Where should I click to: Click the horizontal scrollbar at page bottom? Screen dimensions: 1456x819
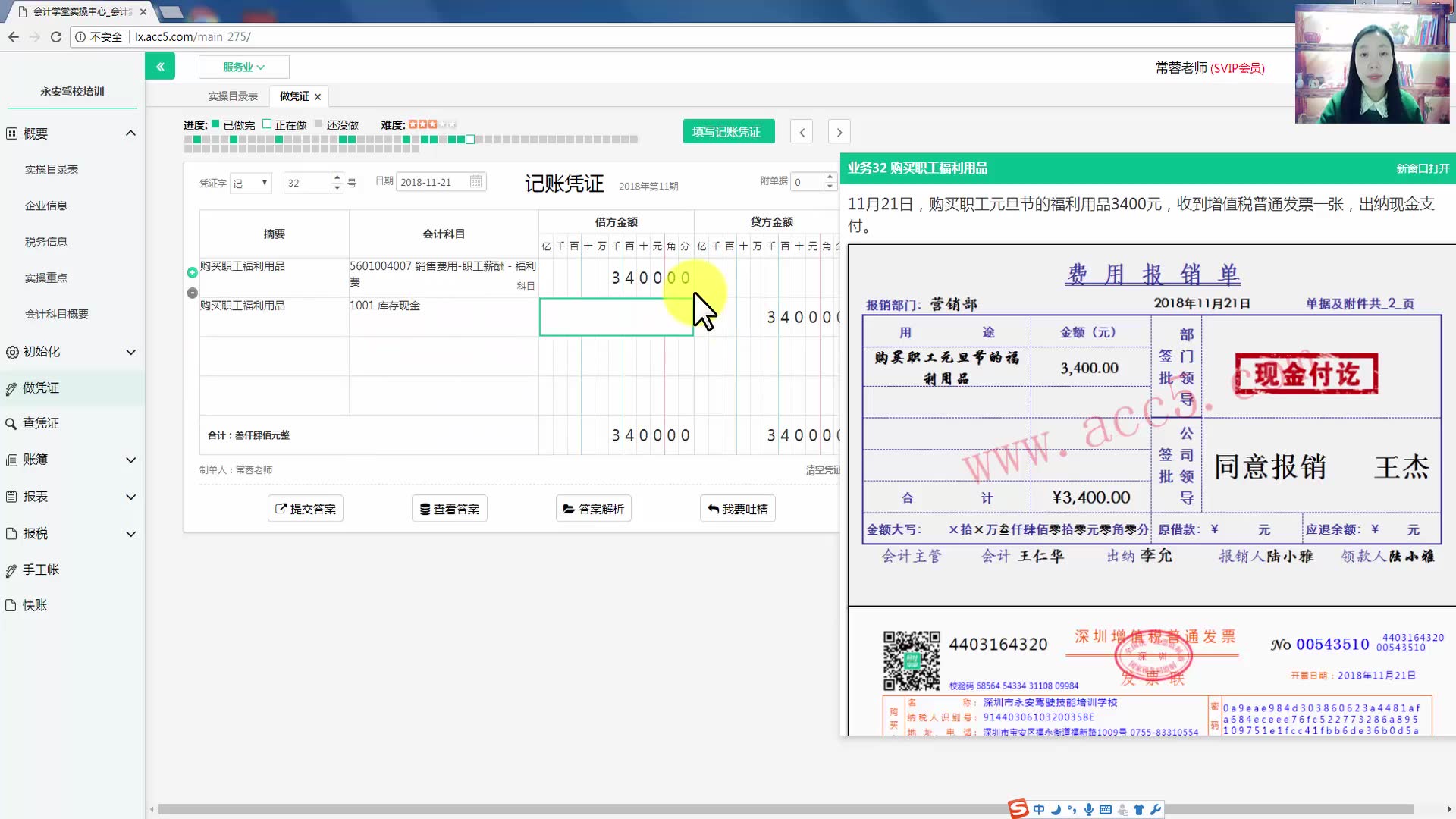pyautogui.click(x=531, y=809)
